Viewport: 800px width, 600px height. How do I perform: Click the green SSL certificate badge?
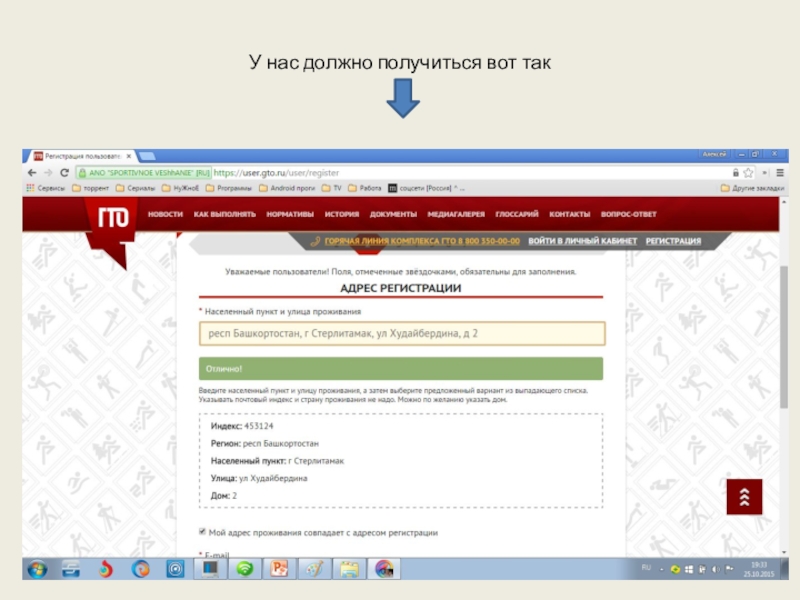[x=144, y=173]
